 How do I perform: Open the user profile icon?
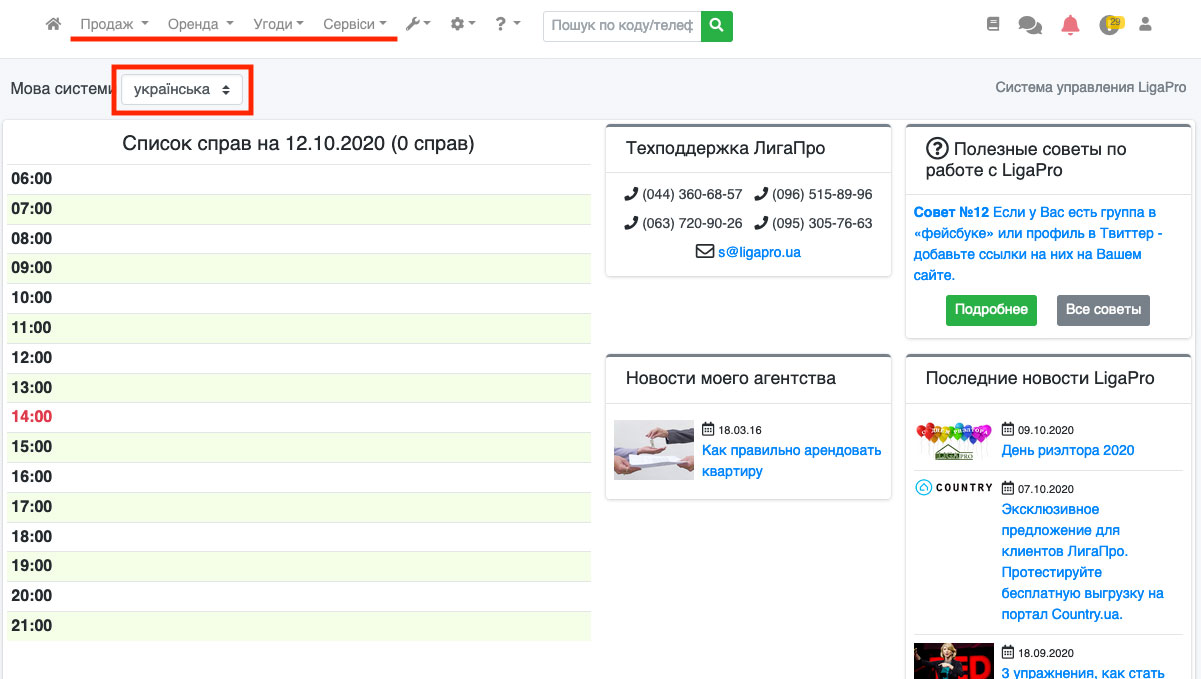1146,25
